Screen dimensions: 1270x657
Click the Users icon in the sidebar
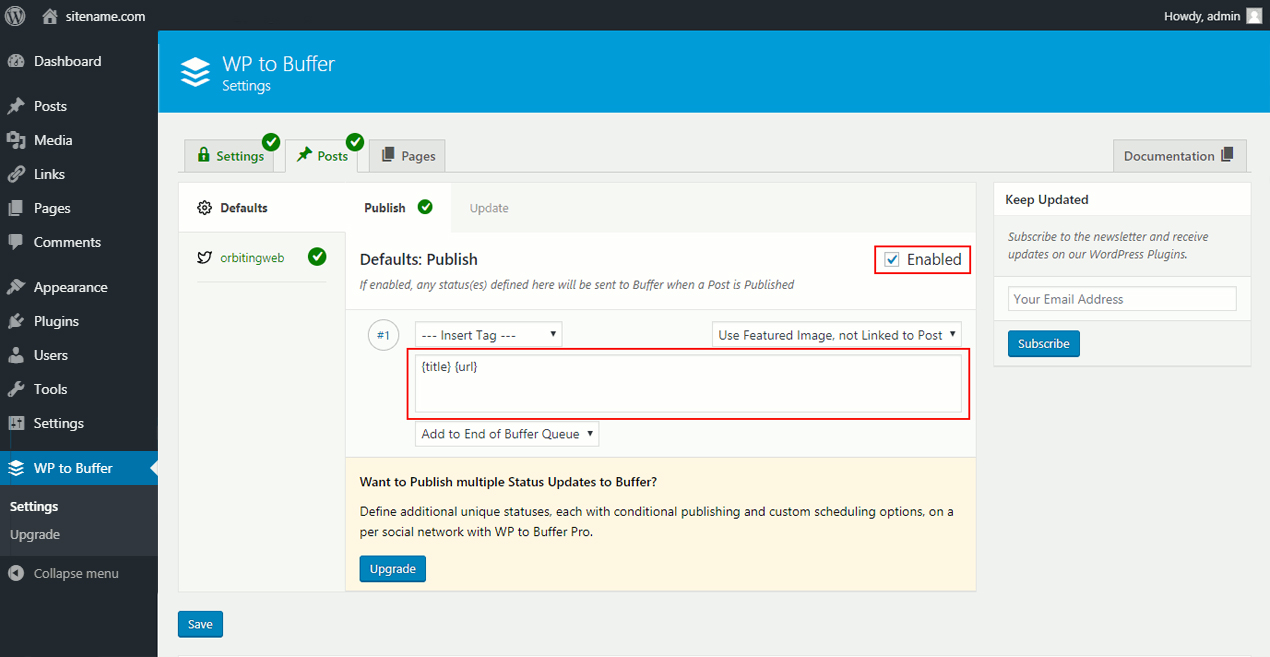(x=16, y=355)
